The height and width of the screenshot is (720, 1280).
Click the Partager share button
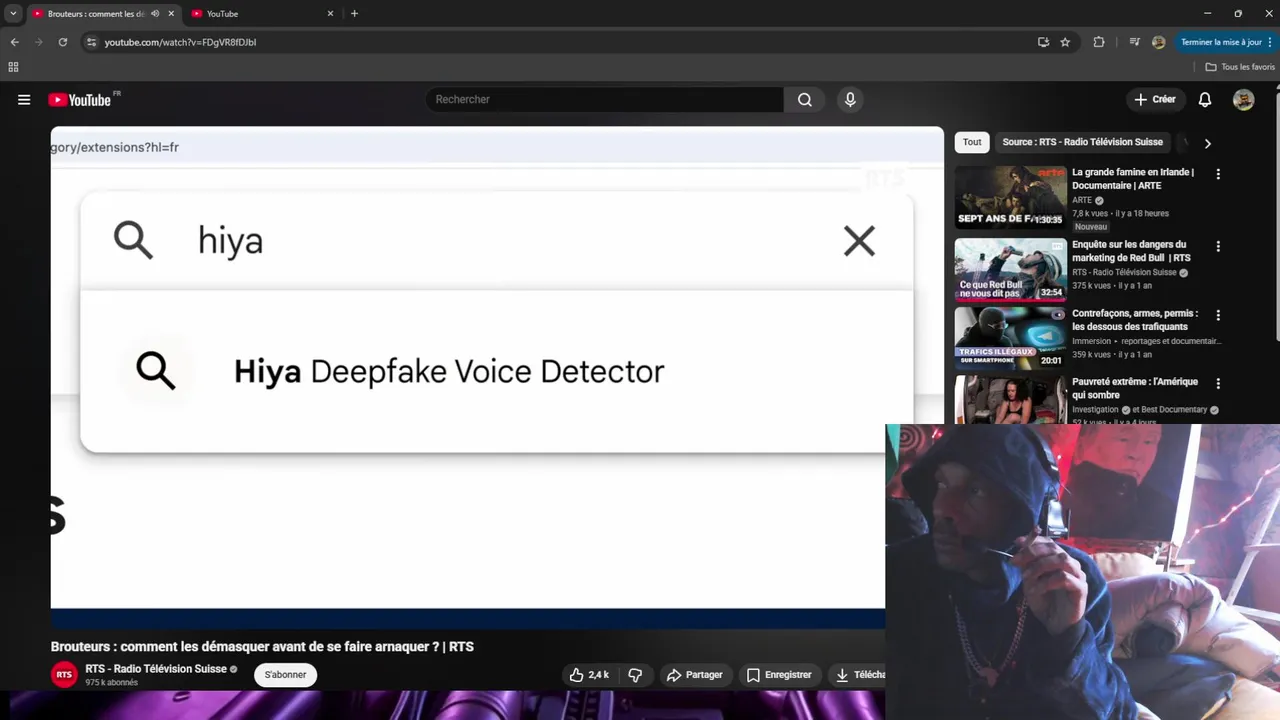(695, 675)
